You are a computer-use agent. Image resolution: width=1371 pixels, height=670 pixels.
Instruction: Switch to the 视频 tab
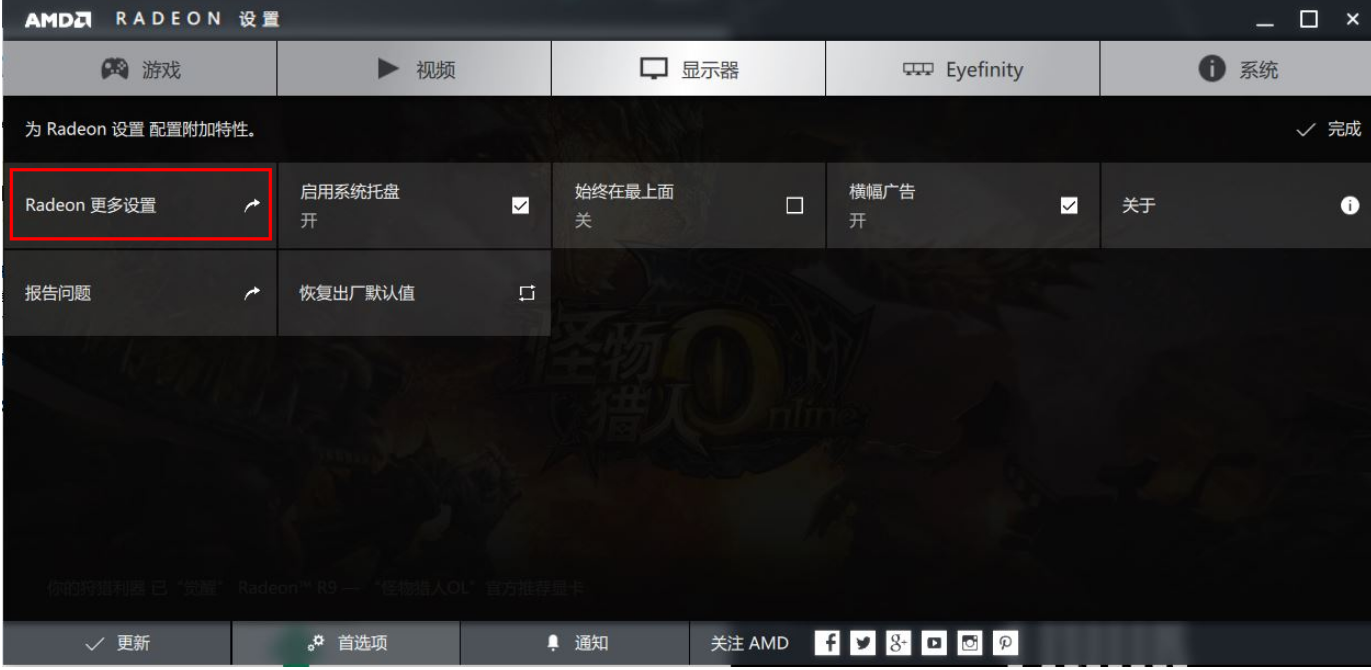[x=414, y=69]
